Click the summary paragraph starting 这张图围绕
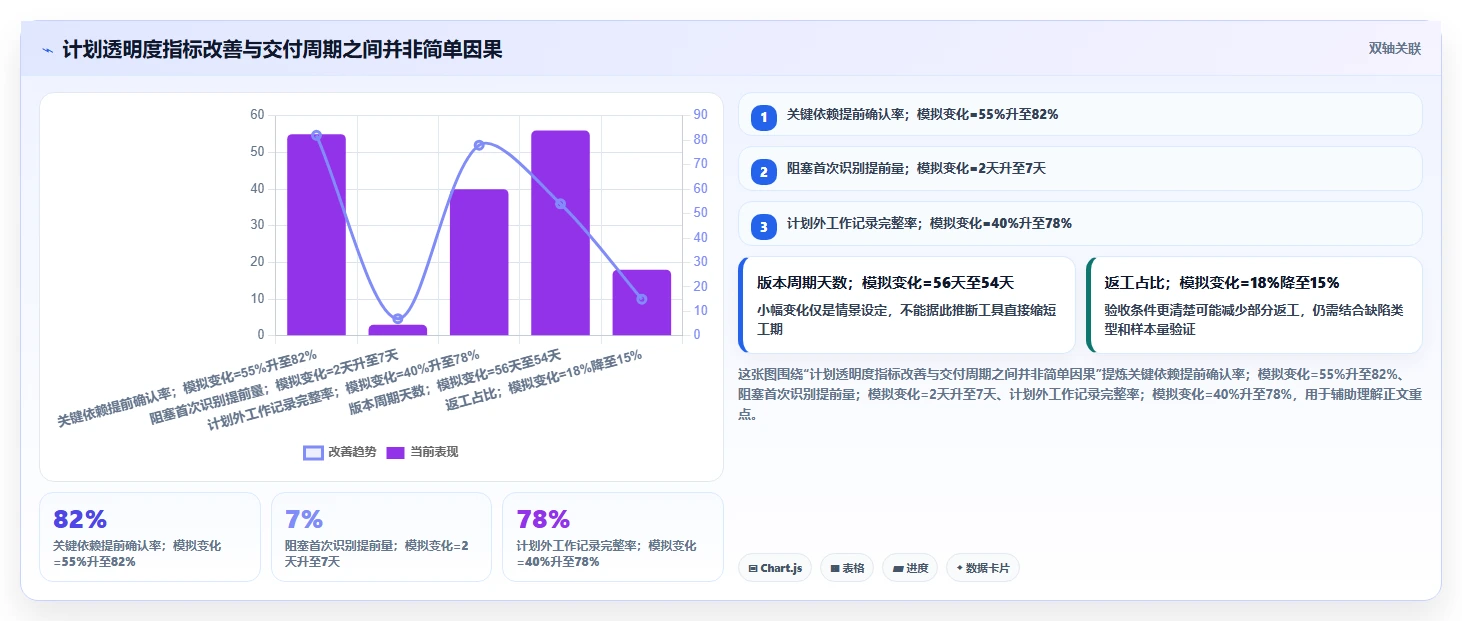 1080,394
